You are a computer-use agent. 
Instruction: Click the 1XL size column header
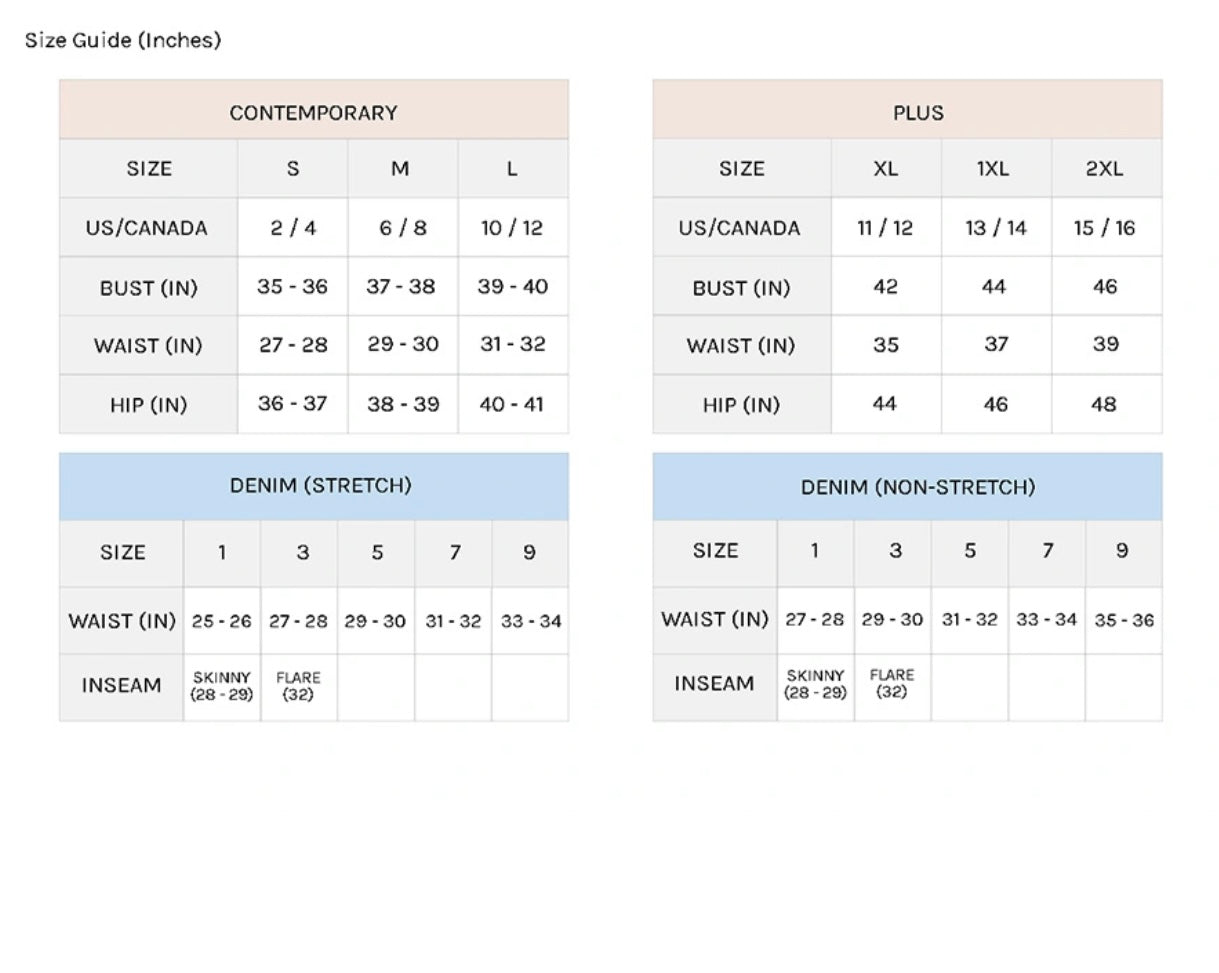coord(993,168)
